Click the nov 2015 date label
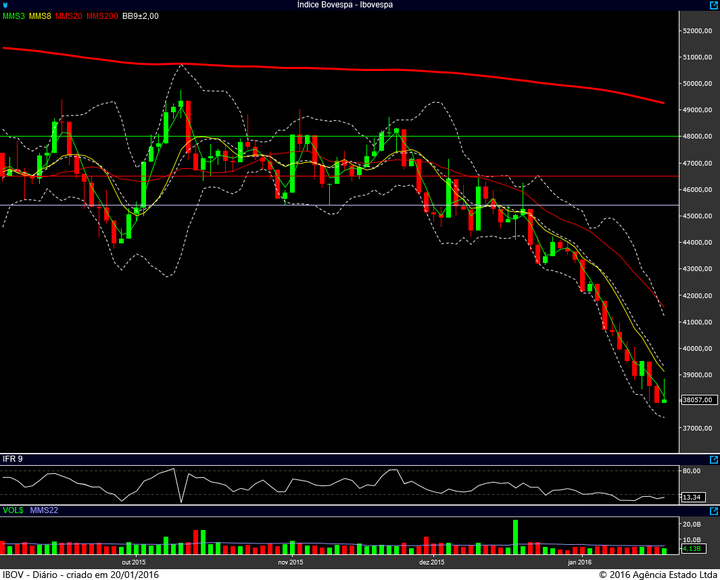Viewport: 720px width, 580px height. (x=291, y=562)
